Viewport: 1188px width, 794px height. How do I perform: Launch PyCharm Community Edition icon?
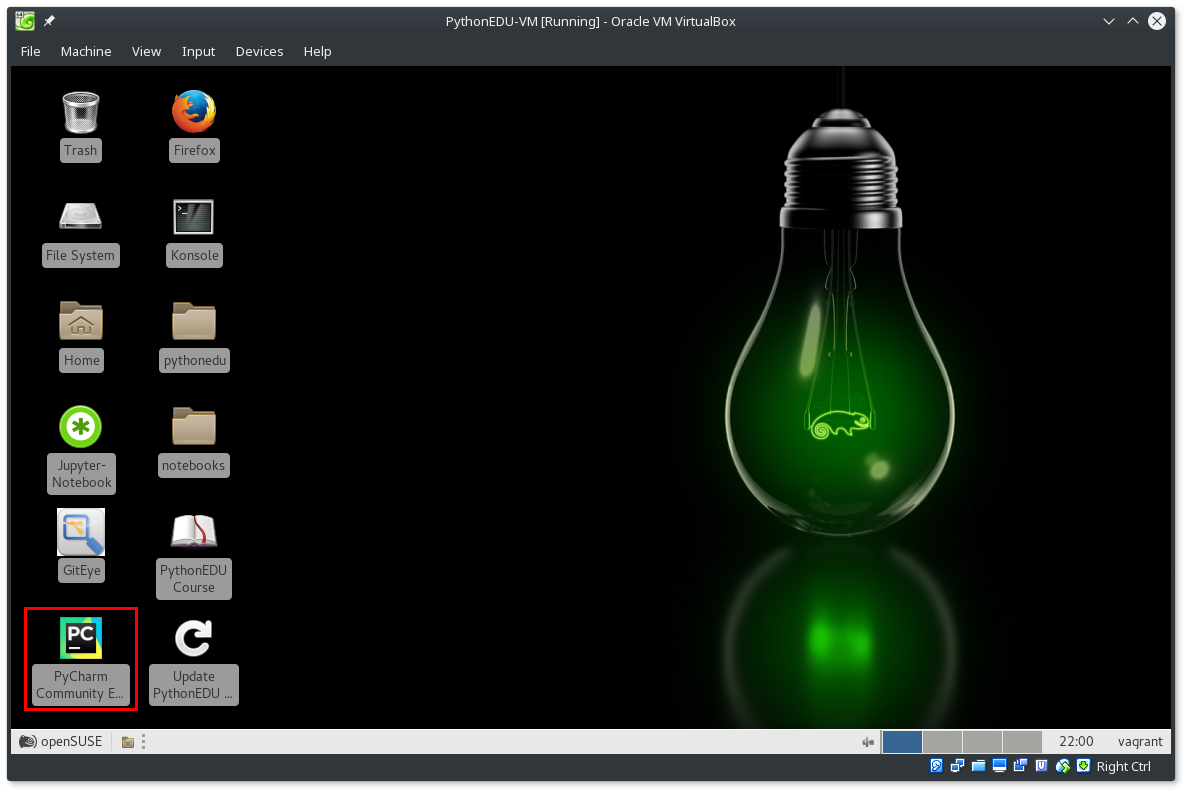pos(81,638)
